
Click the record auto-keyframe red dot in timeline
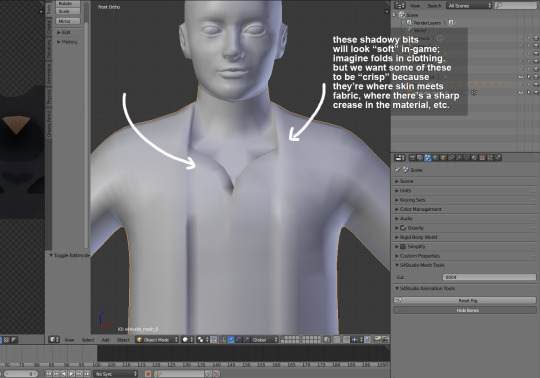click(x=148, y=374)
